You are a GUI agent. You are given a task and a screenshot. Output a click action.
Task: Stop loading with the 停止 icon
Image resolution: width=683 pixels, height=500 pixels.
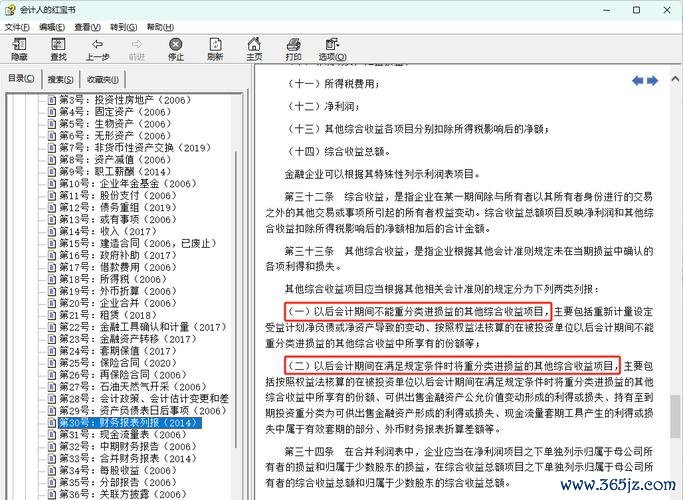[x=176, y=44]
